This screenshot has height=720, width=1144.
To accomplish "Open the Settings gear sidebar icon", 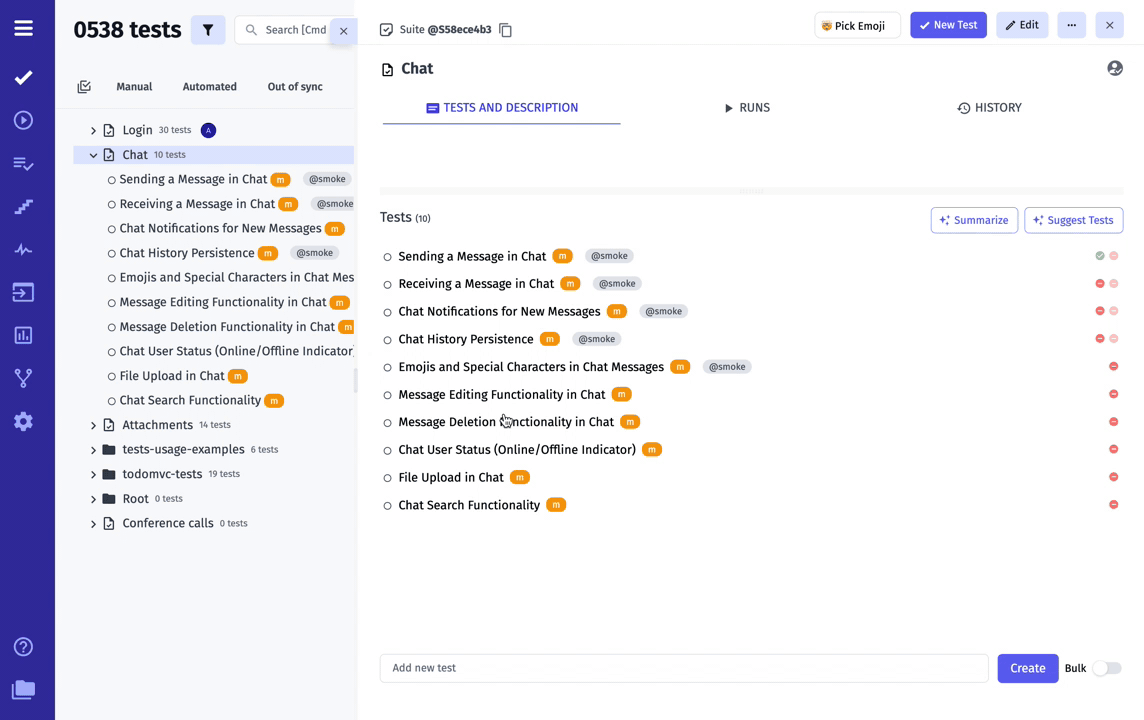I will coord(23,421).
